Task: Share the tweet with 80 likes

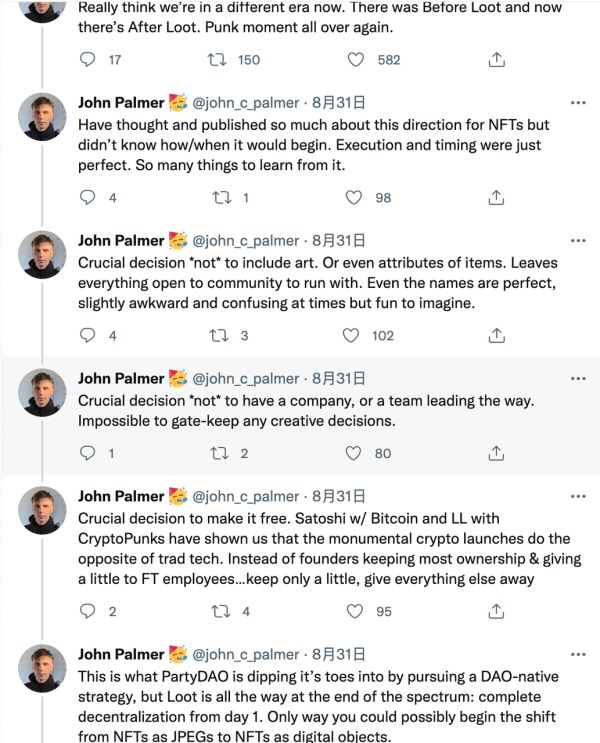Action: click(495, 454)
